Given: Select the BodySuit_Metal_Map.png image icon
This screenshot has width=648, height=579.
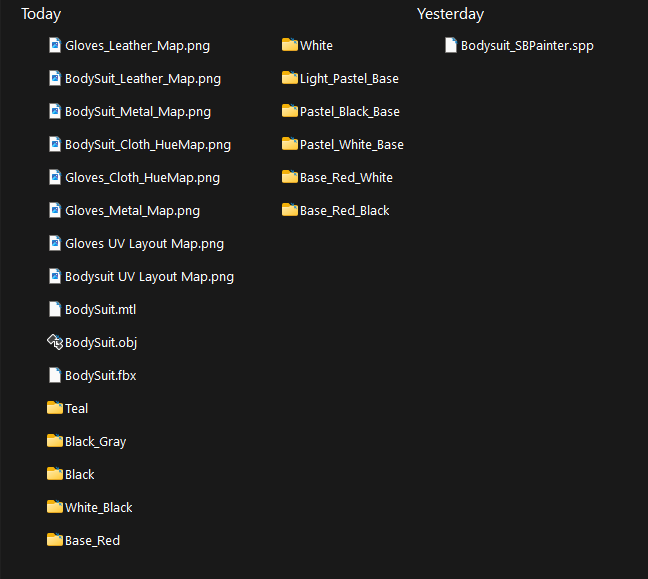Looking at the screenshot, I should [x=55, y=111].
